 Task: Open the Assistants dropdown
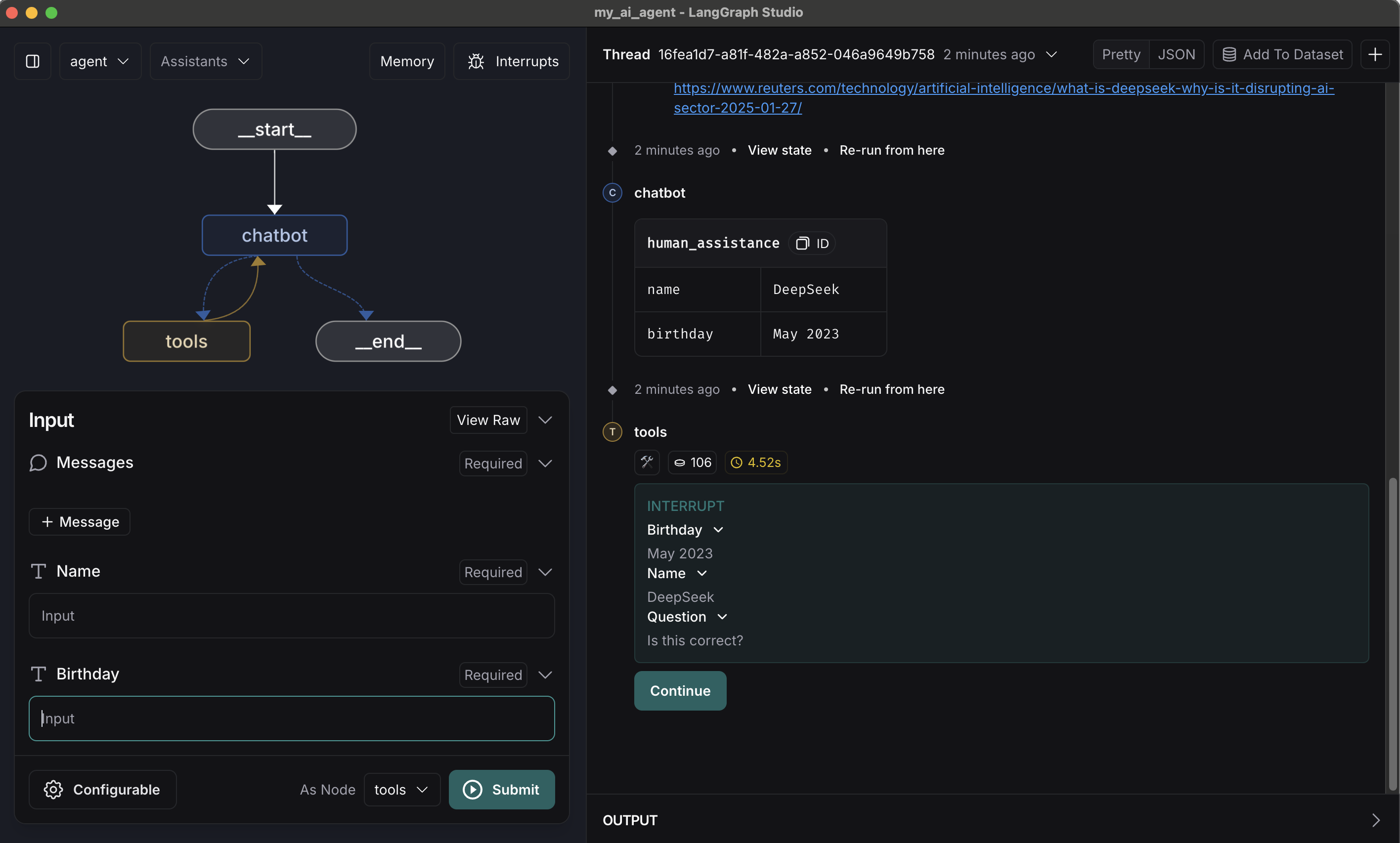coord(205,61)
